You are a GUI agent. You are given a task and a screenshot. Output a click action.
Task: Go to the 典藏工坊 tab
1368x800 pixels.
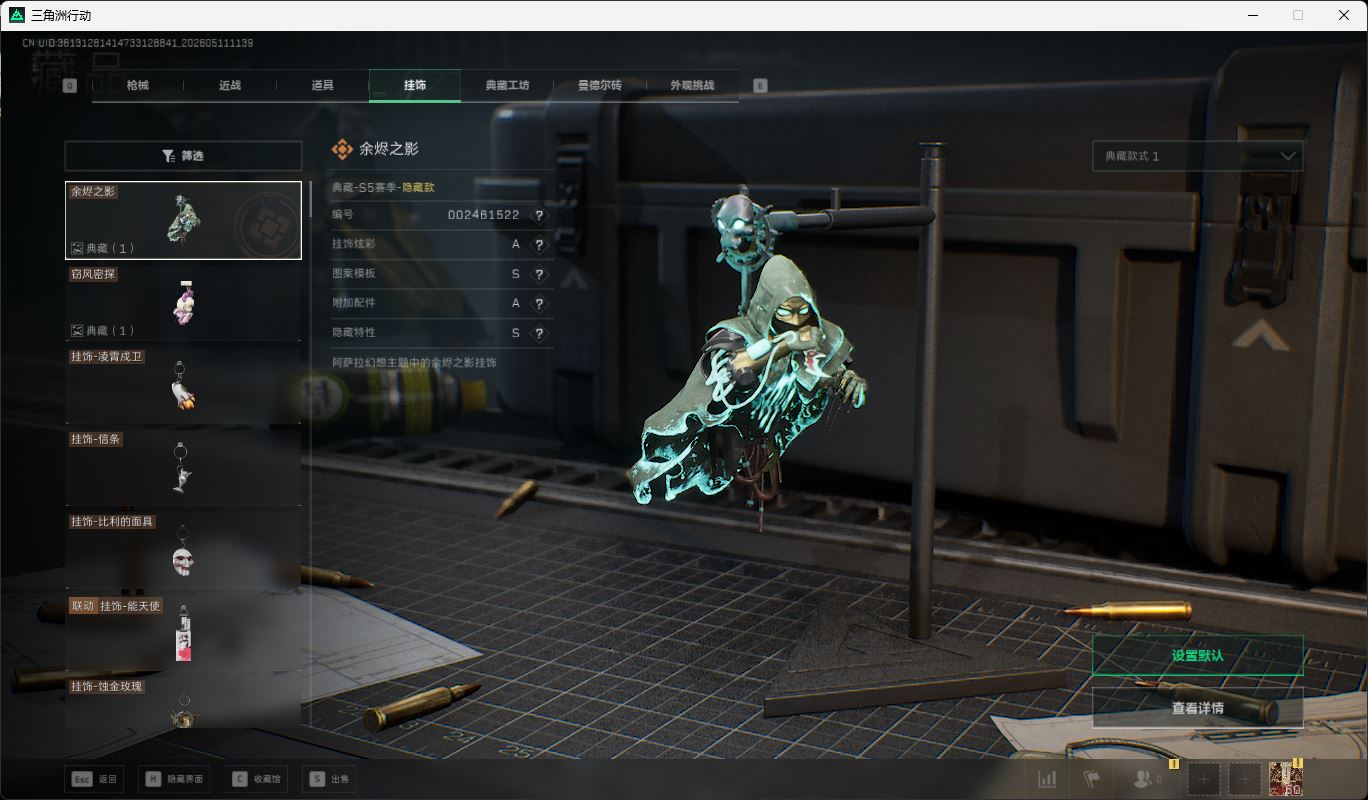[x=507, y=85]
